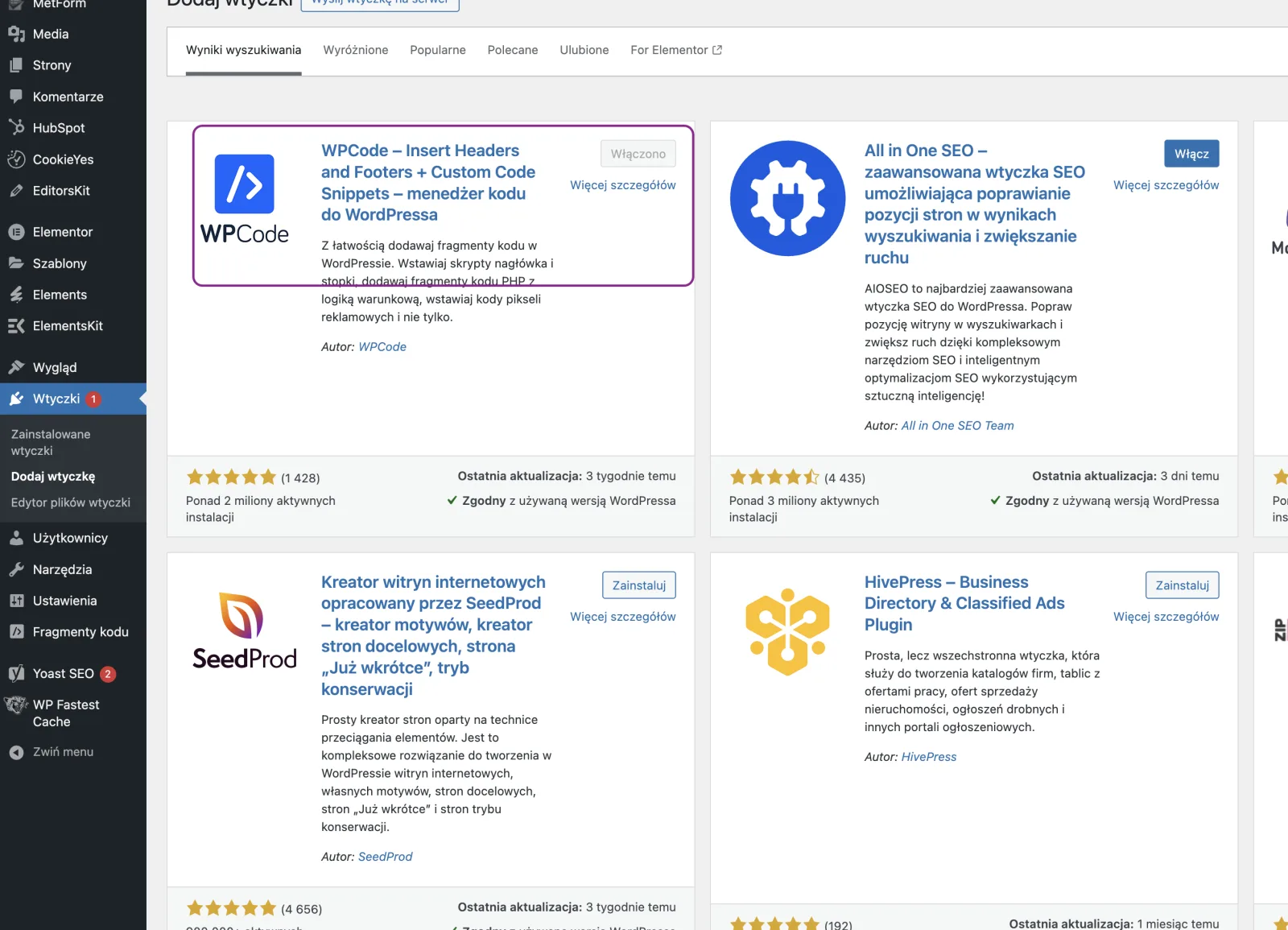The height and width of the screenshot is (930, 1288).
Task: Switch to the Ulubione tab
Action: tap(584, 50)
